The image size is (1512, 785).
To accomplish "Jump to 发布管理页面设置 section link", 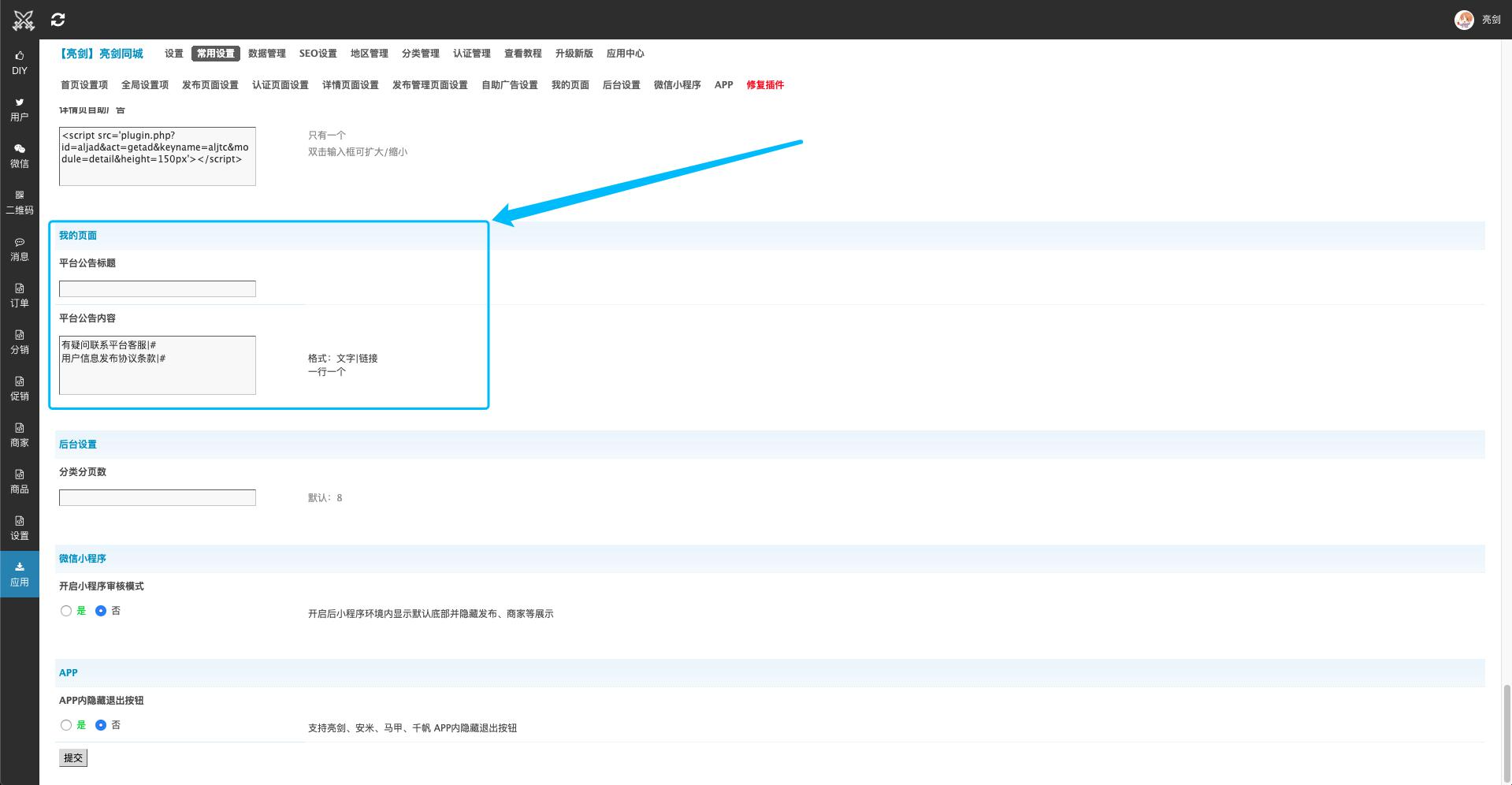I will point(430,85).
